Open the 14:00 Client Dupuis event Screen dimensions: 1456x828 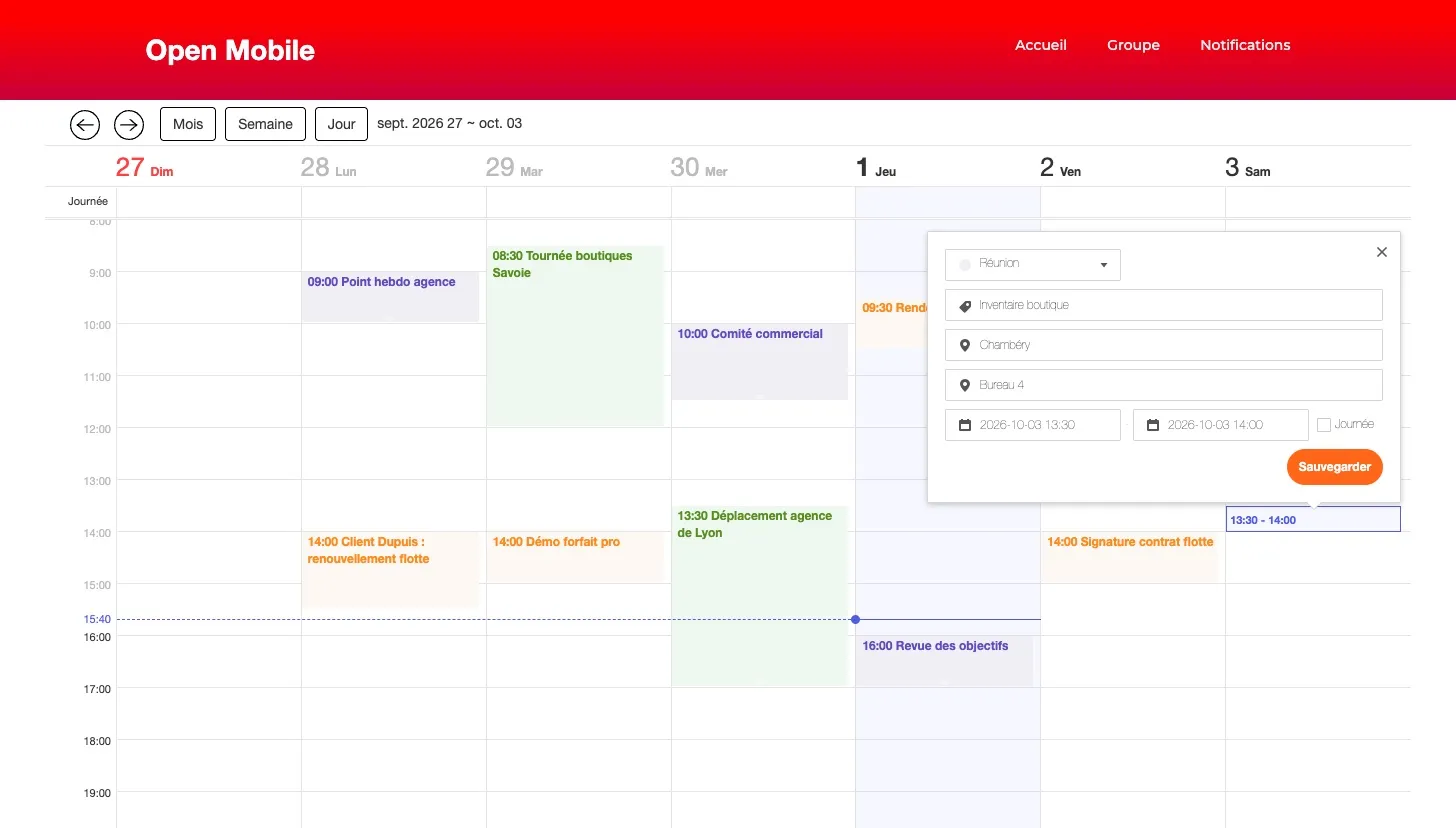pyautogui.click(x=390, y=569)
